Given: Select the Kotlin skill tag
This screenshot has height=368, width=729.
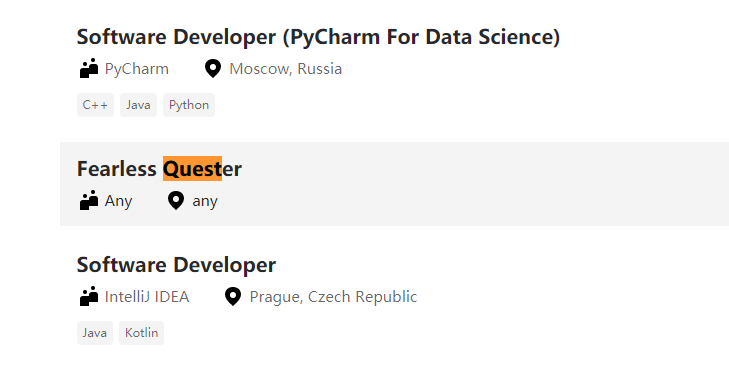Looking at the screenshot, I should [141, 333].
